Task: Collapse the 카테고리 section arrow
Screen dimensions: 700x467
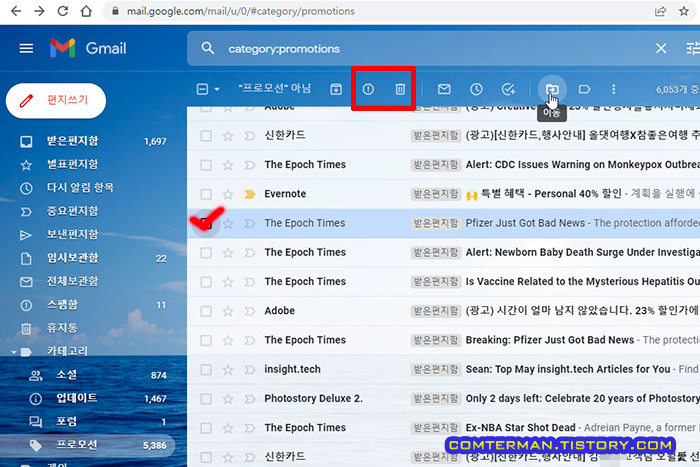Action: [14, 352]
